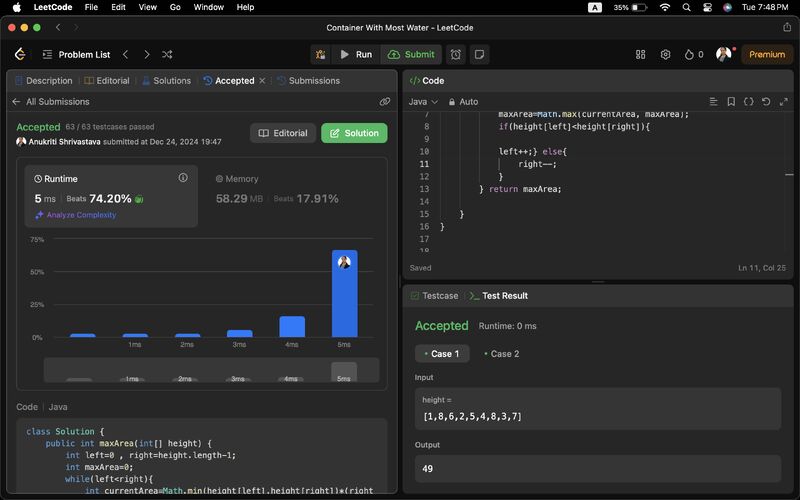Click the Auto lock setting

pos(463,102)
